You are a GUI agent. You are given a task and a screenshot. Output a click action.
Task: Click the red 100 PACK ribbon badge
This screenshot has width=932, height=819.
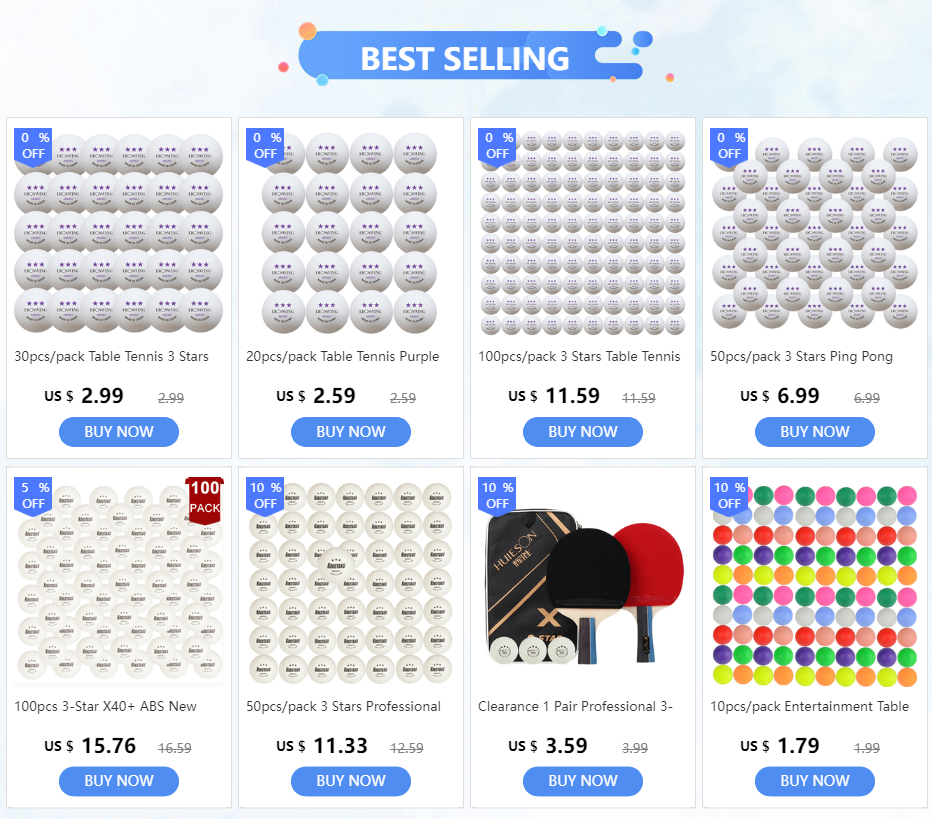206,497
